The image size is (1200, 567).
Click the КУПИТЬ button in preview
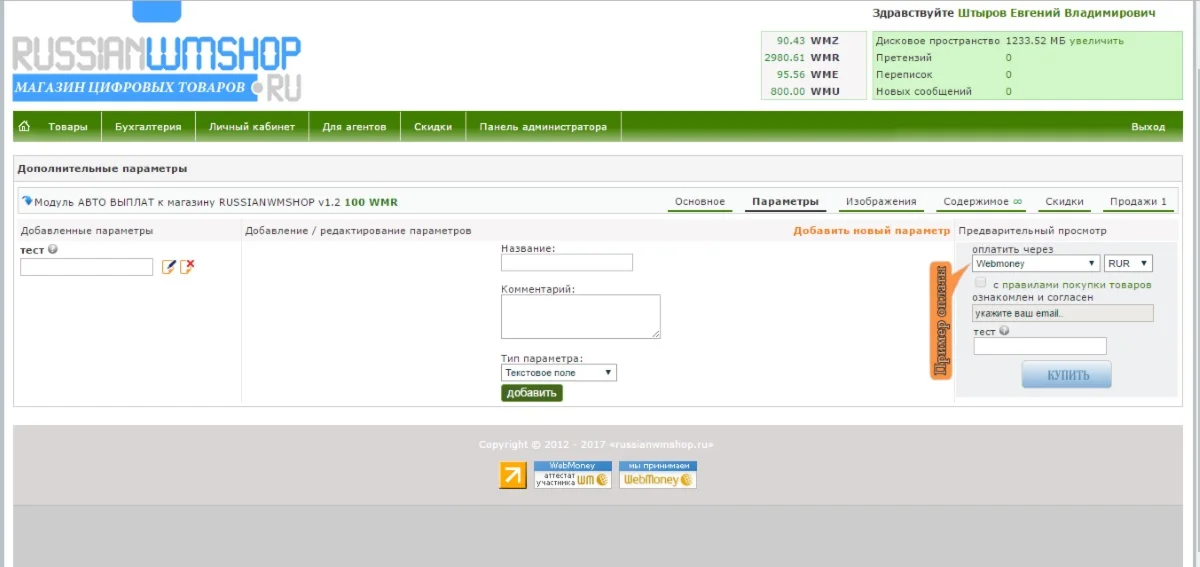(x=1066, y=375)
